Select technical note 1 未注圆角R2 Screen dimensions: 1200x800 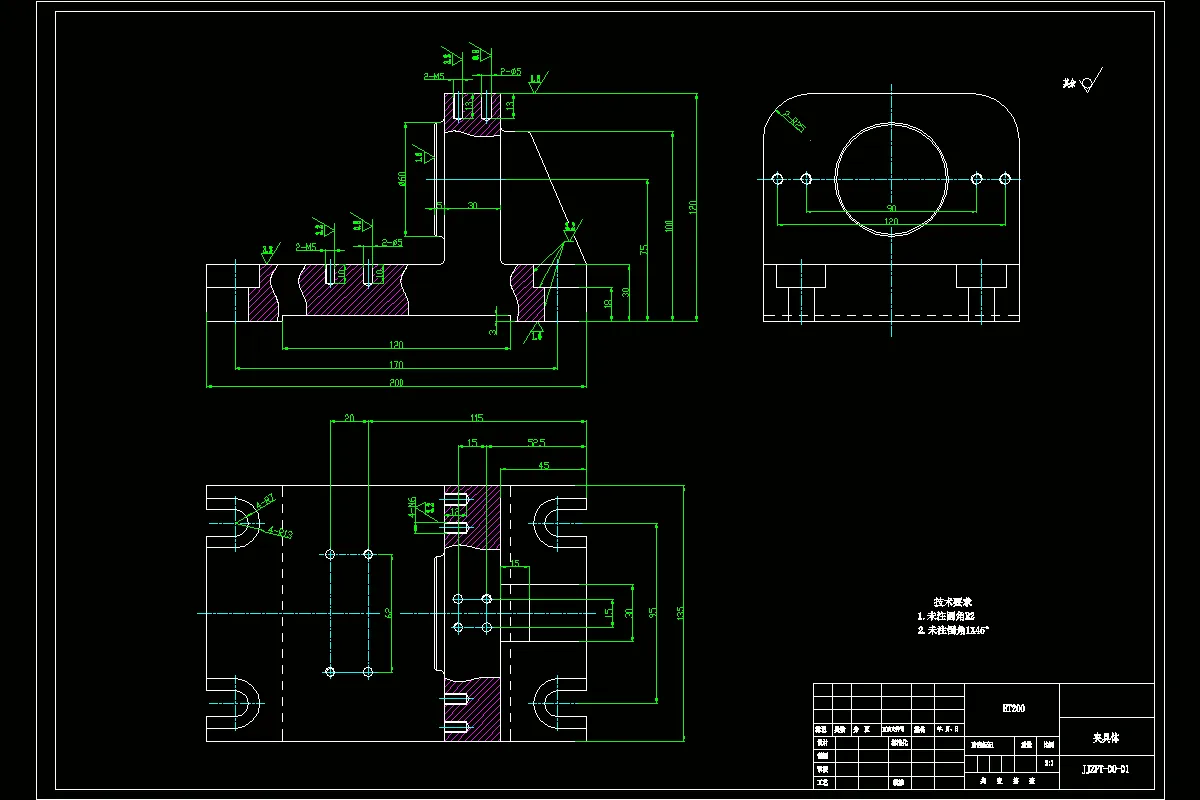[946, 617]
